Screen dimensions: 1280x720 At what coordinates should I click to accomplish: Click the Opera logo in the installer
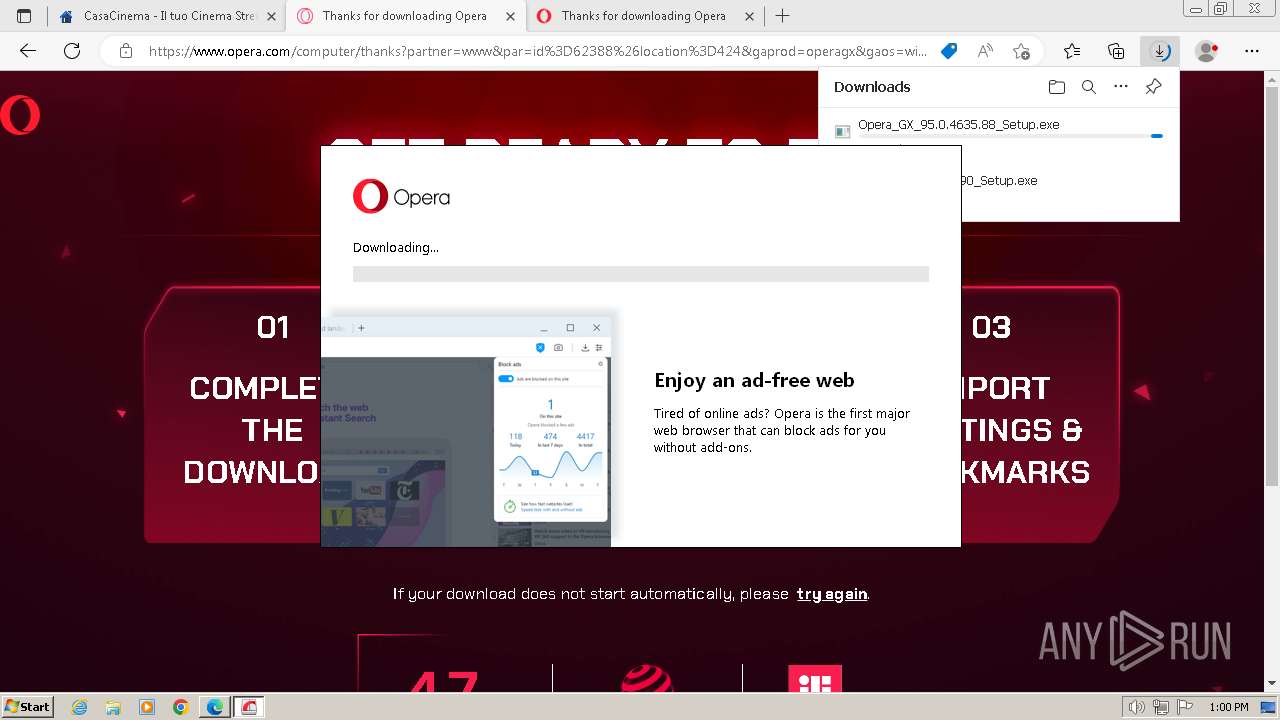point(401,197)
